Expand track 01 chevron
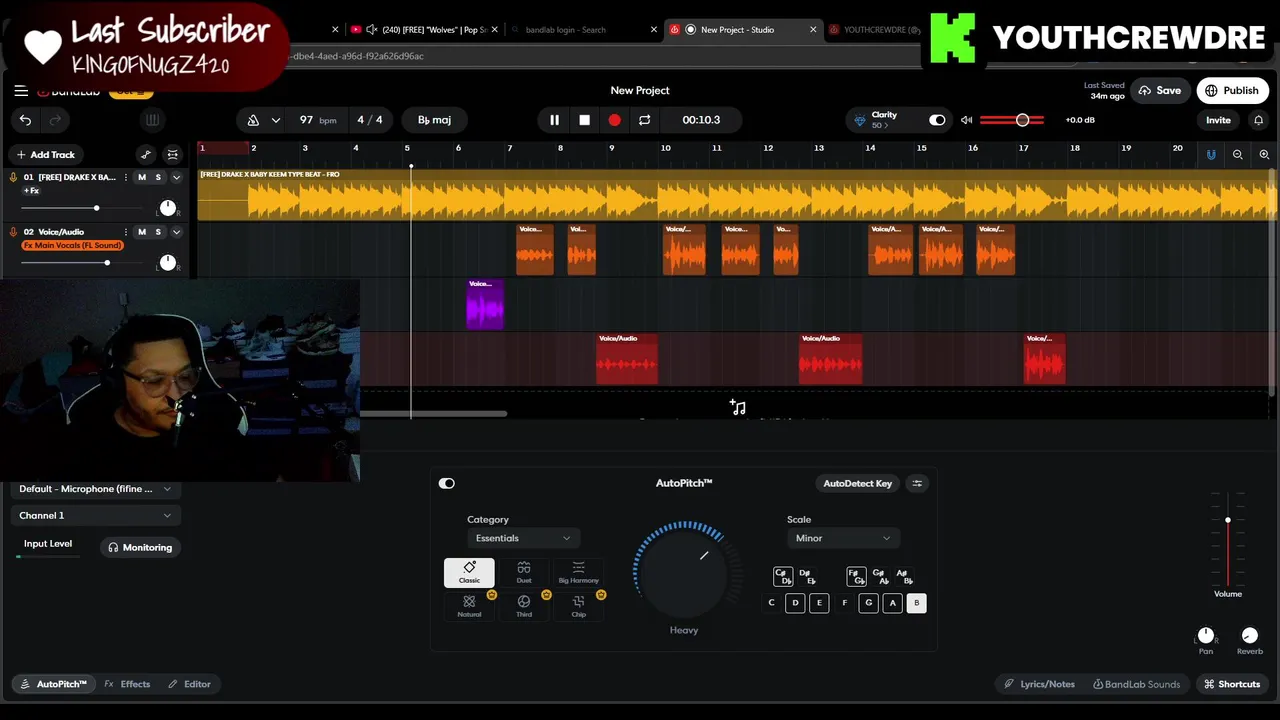Screen dimensions: 1280x720 coord(176,177)
